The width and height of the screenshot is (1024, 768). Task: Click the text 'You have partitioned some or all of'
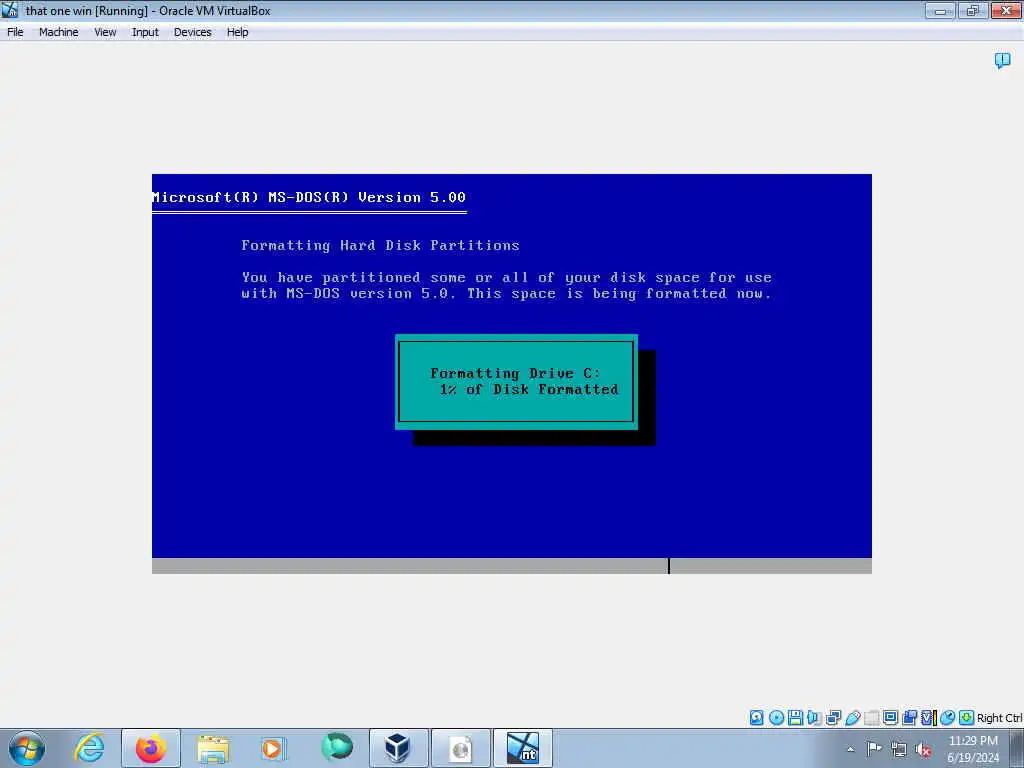click(398, 278)
